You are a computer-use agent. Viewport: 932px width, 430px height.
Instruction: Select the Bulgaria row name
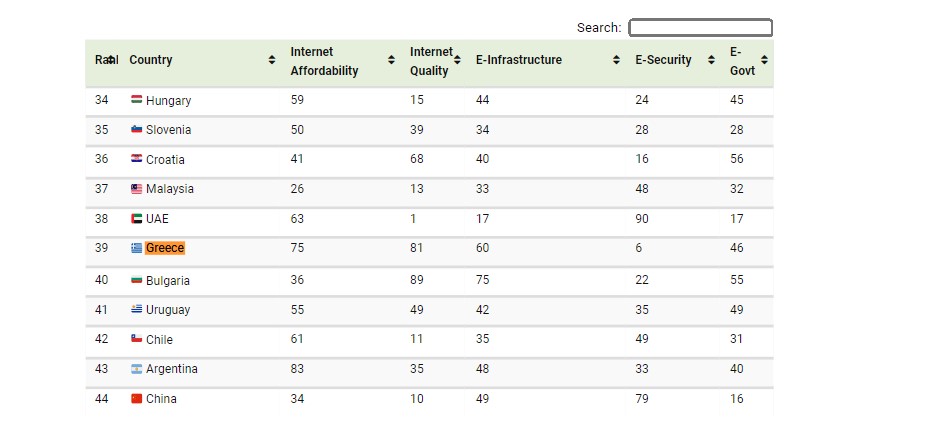pos(168,280)
